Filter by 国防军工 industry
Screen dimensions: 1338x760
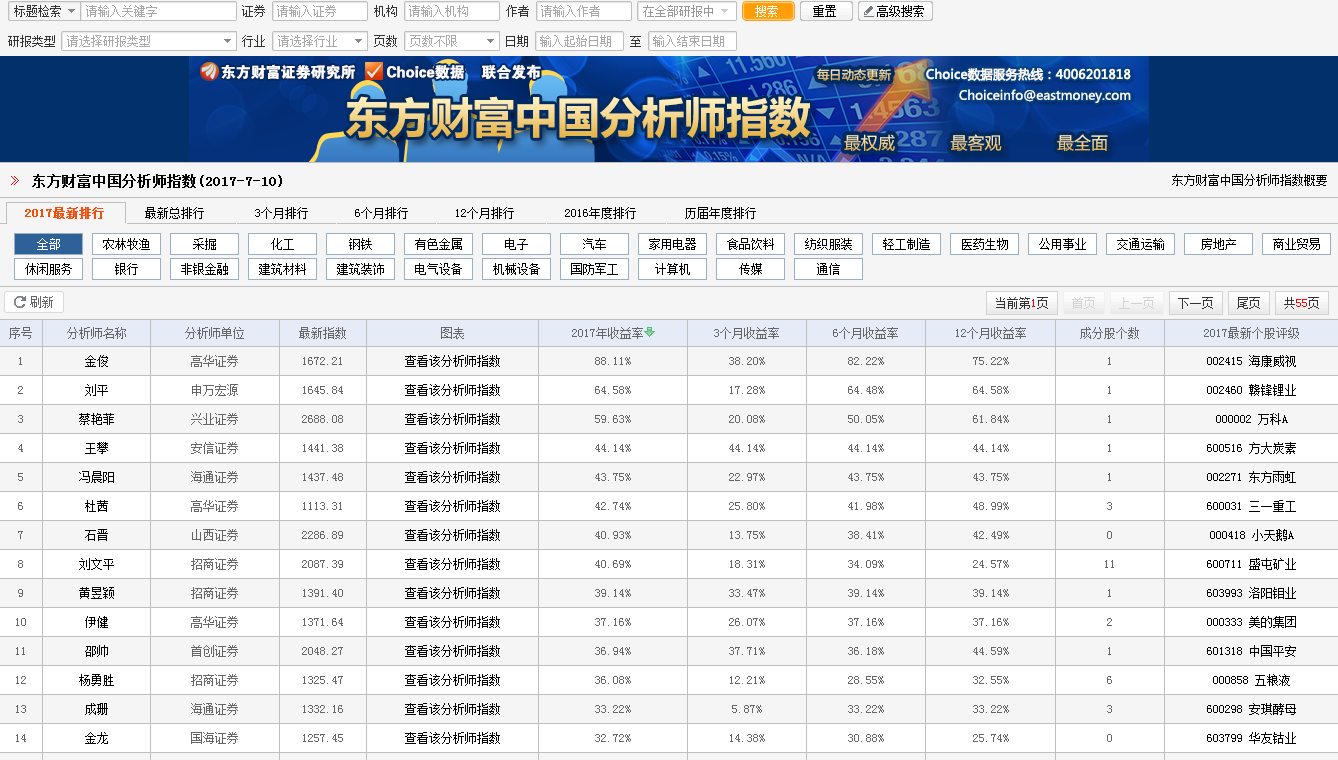tap(594, 269)
